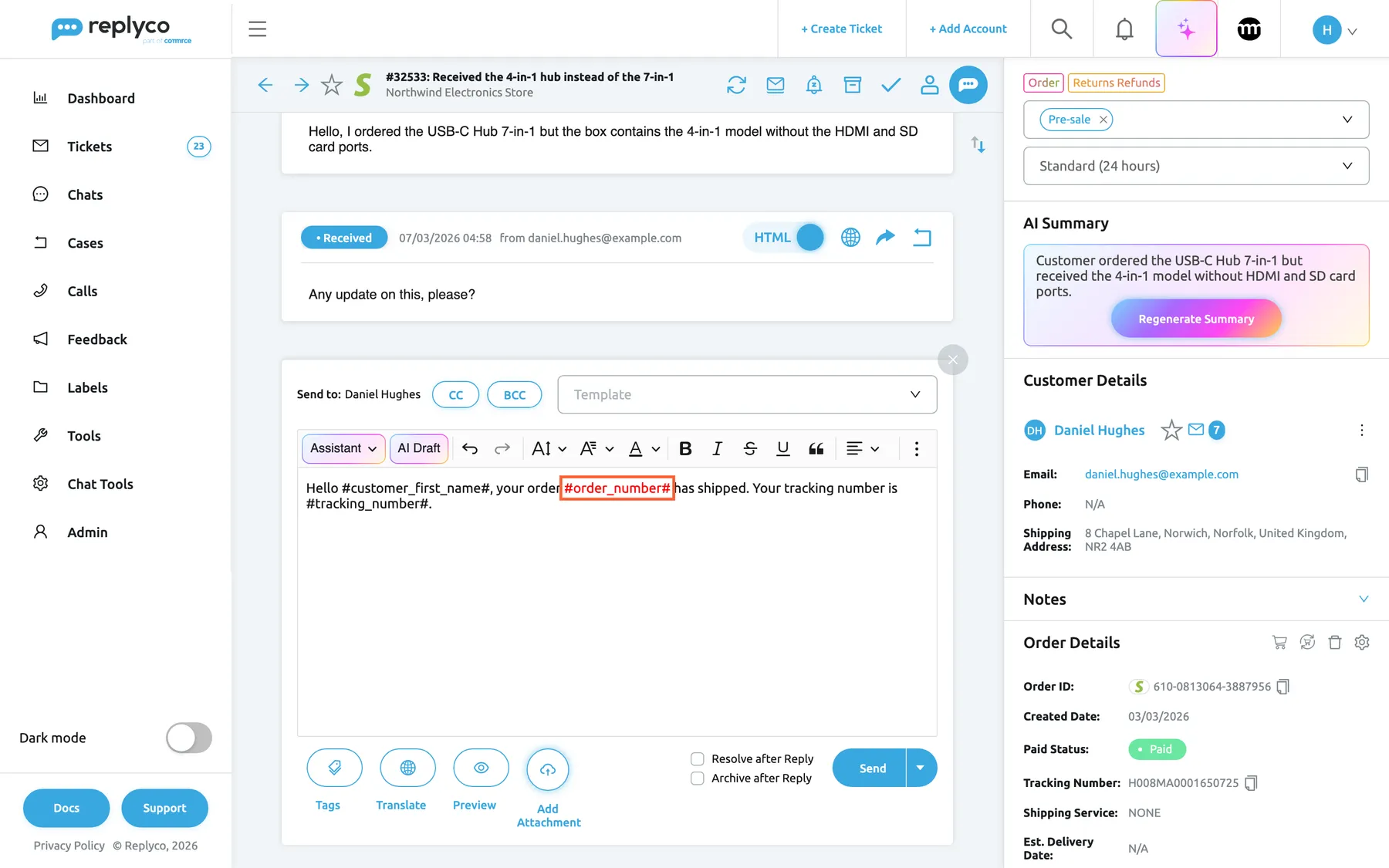Click the forward arrow on received message
This screenshot has height=868, width=1389.
pyautogui.click(x=885, y=237)
